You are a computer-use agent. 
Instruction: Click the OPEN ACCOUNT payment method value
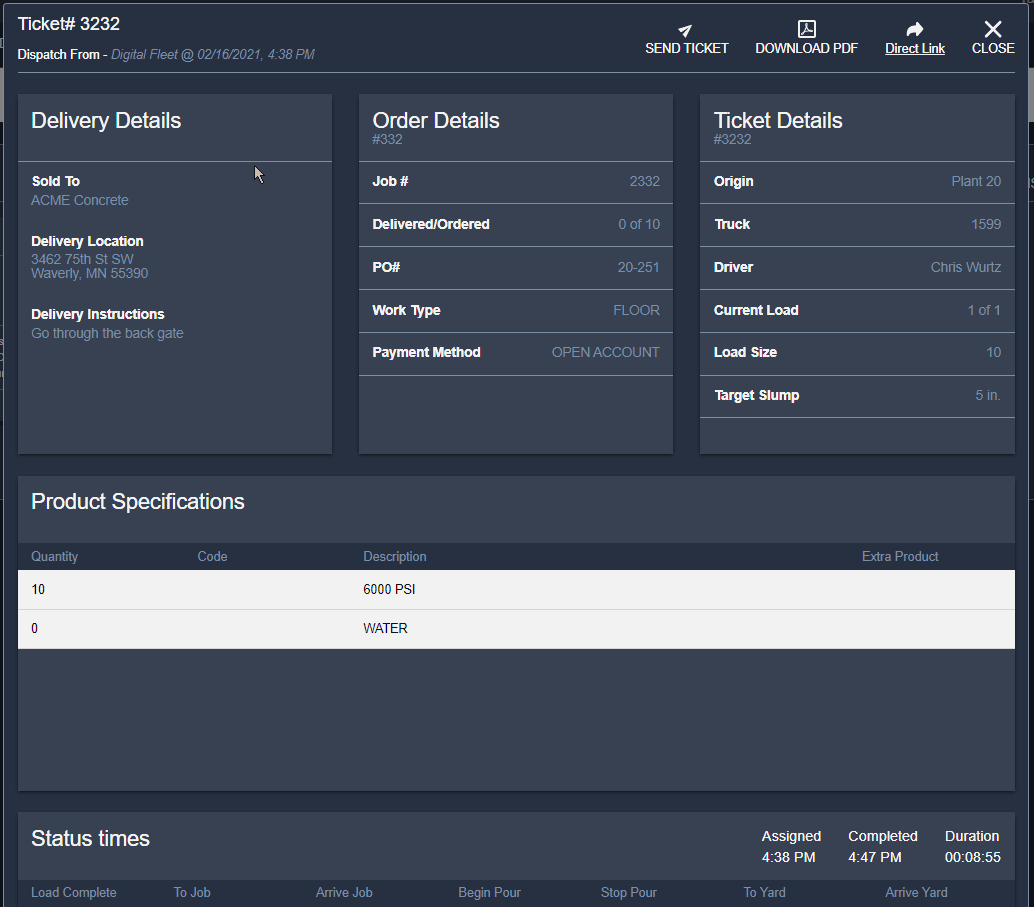(605, 353)
